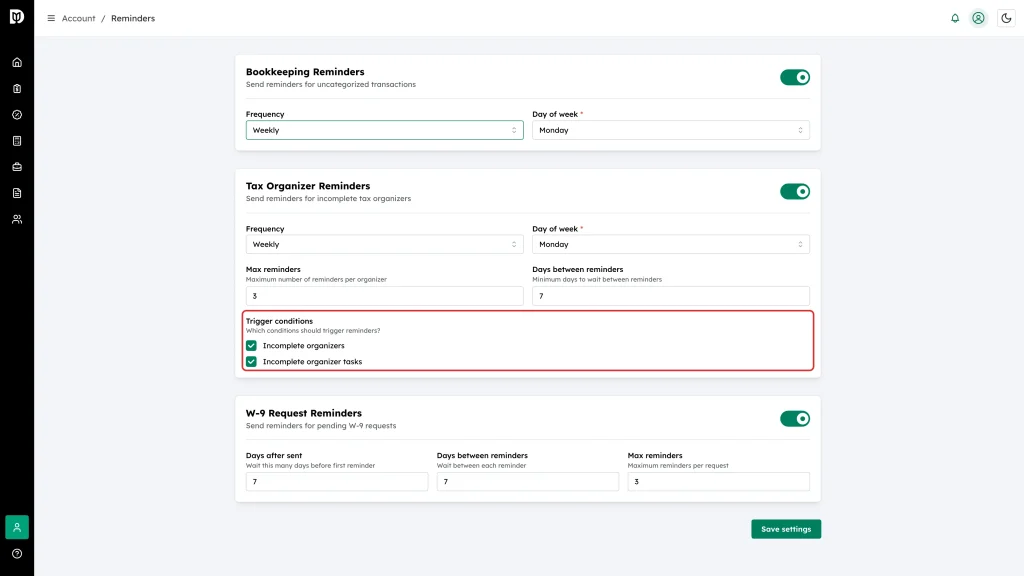
Task: Open the users icon in sidebar
Action: coord(17,219)
